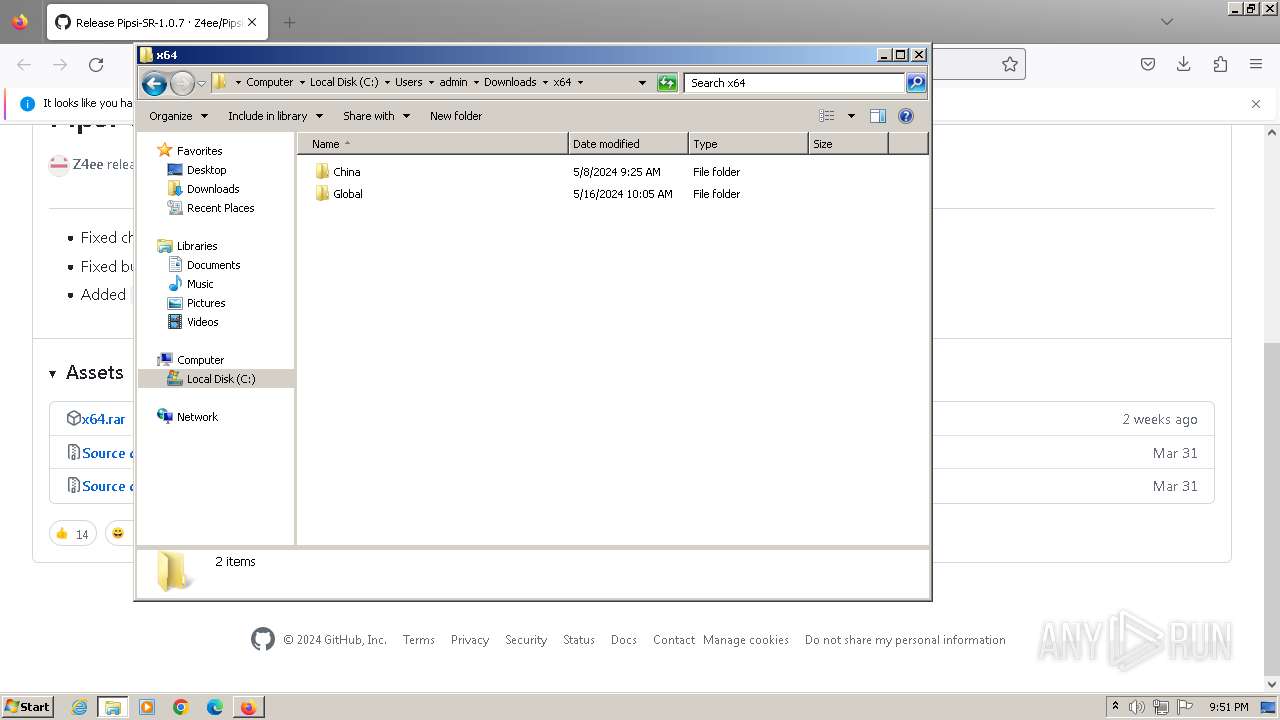The image size is (1280, 720).
Task: Open Firefox downloads arrow icon
Action: tap(1184, 64)
